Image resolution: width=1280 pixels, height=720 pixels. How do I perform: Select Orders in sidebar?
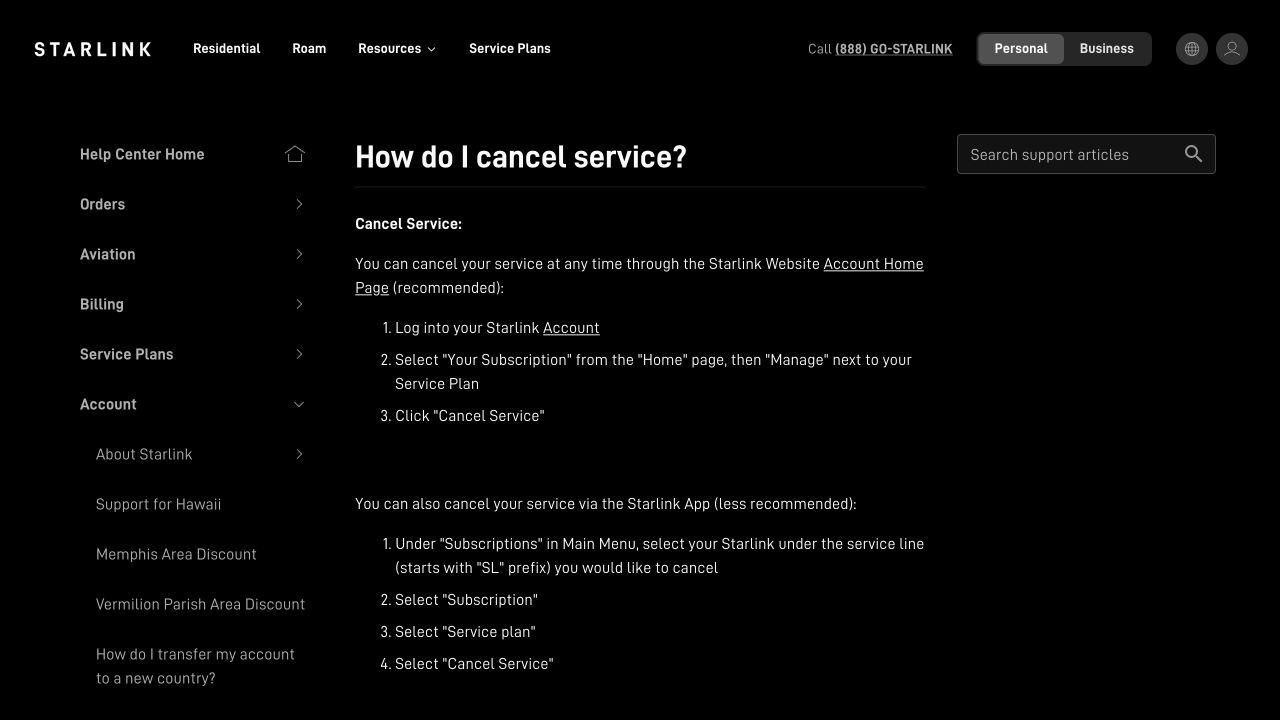click(102, 204)
